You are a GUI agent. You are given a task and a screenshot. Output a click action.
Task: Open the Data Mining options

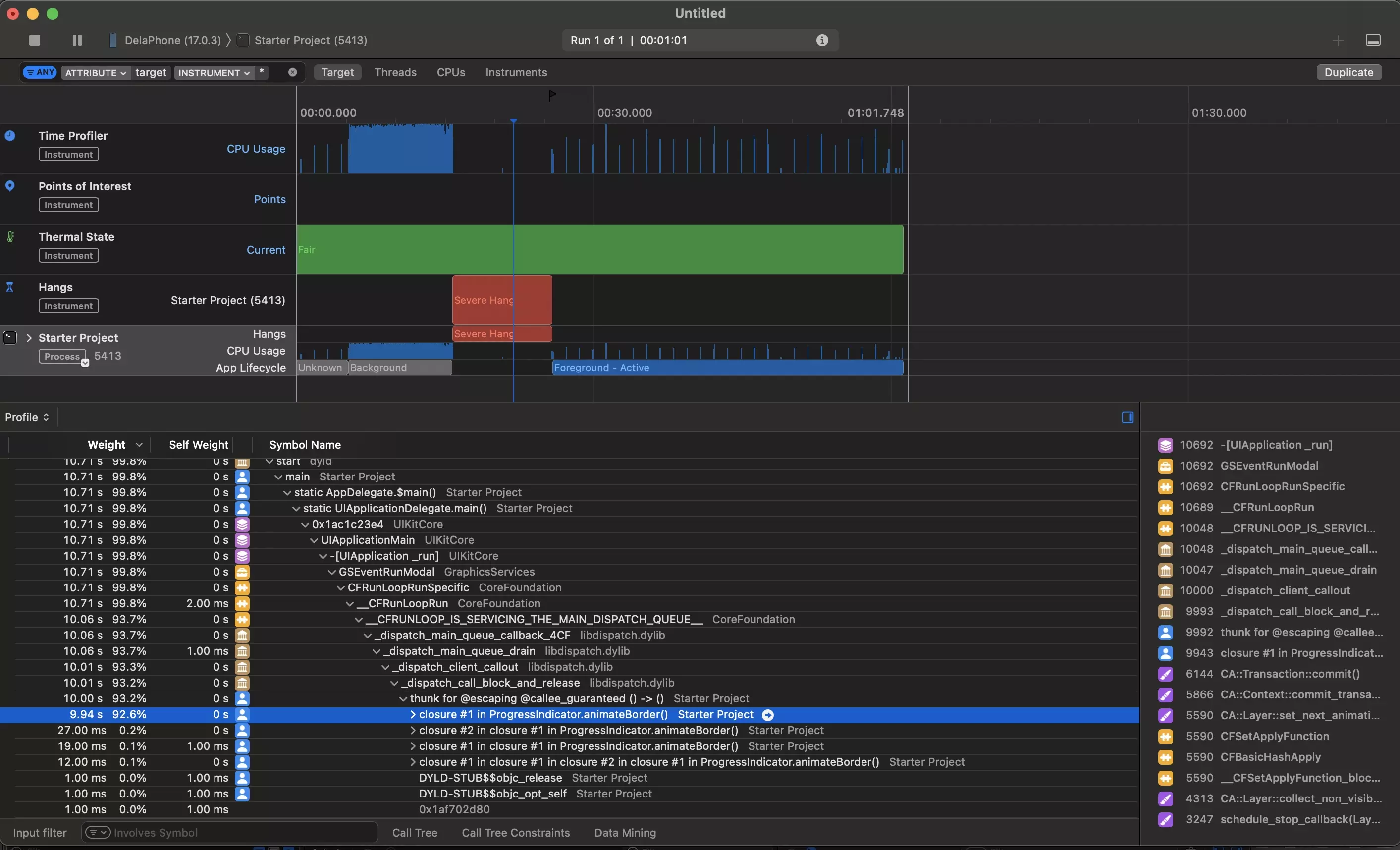coord(625,833)
